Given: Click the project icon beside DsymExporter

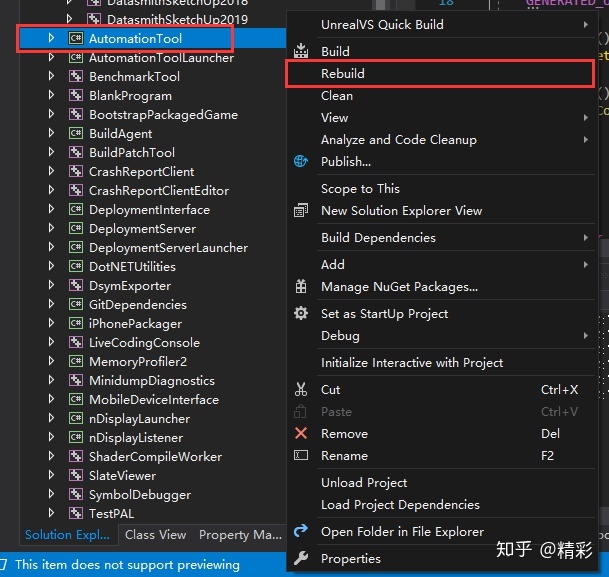Looking at the screenshot, I should (x=76, y=285).
